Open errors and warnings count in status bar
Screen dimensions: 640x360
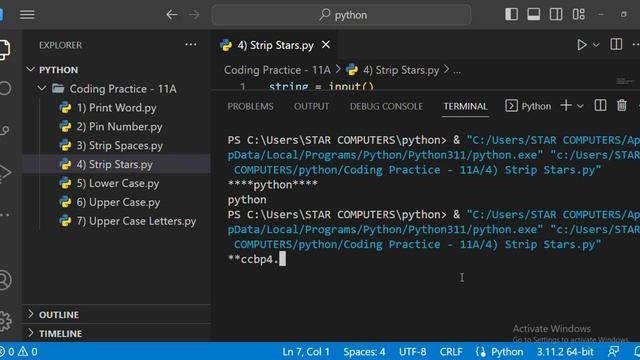point(19,351)
